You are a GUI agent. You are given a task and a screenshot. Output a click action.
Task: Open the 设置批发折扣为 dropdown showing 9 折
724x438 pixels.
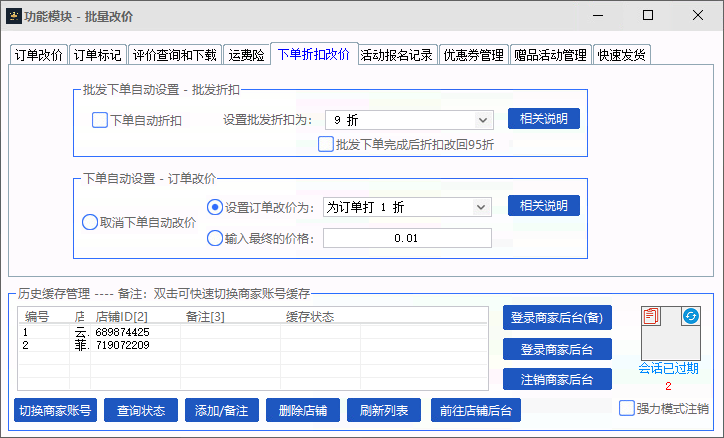pos(408,119)
